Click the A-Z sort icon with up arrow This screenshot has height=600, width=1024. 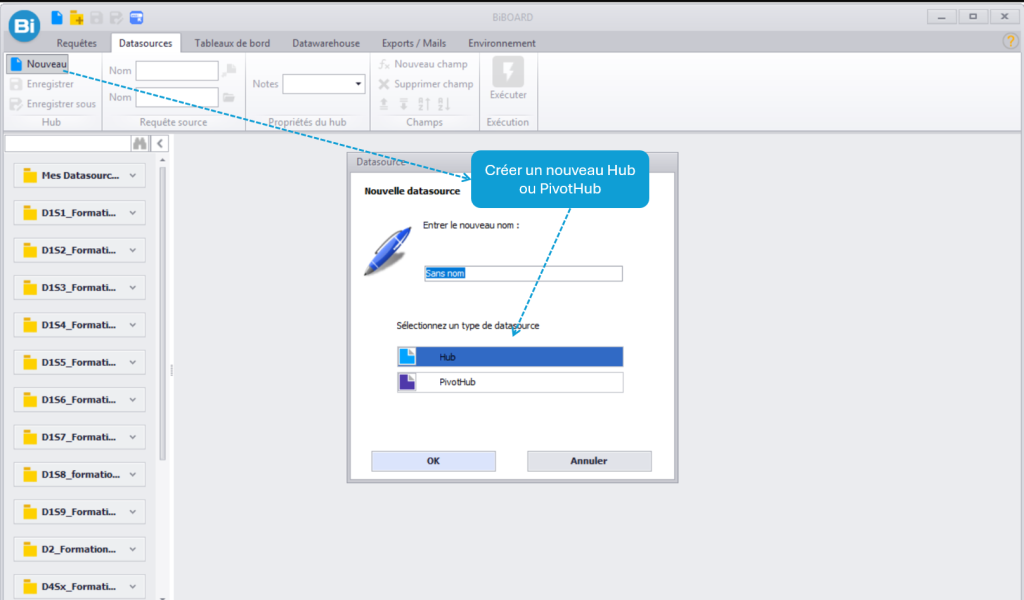[424, 104]
